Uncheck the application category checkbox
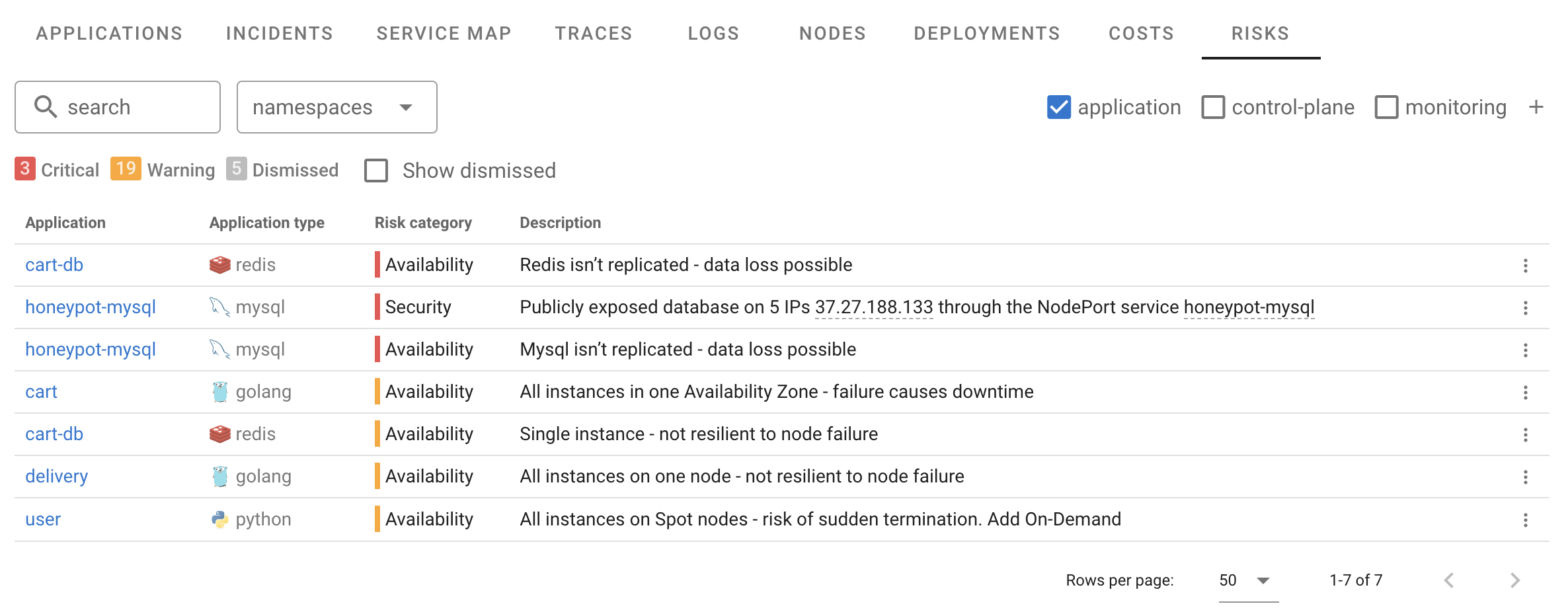This screenshot has height=612, width=1568. coord(1058,107)
